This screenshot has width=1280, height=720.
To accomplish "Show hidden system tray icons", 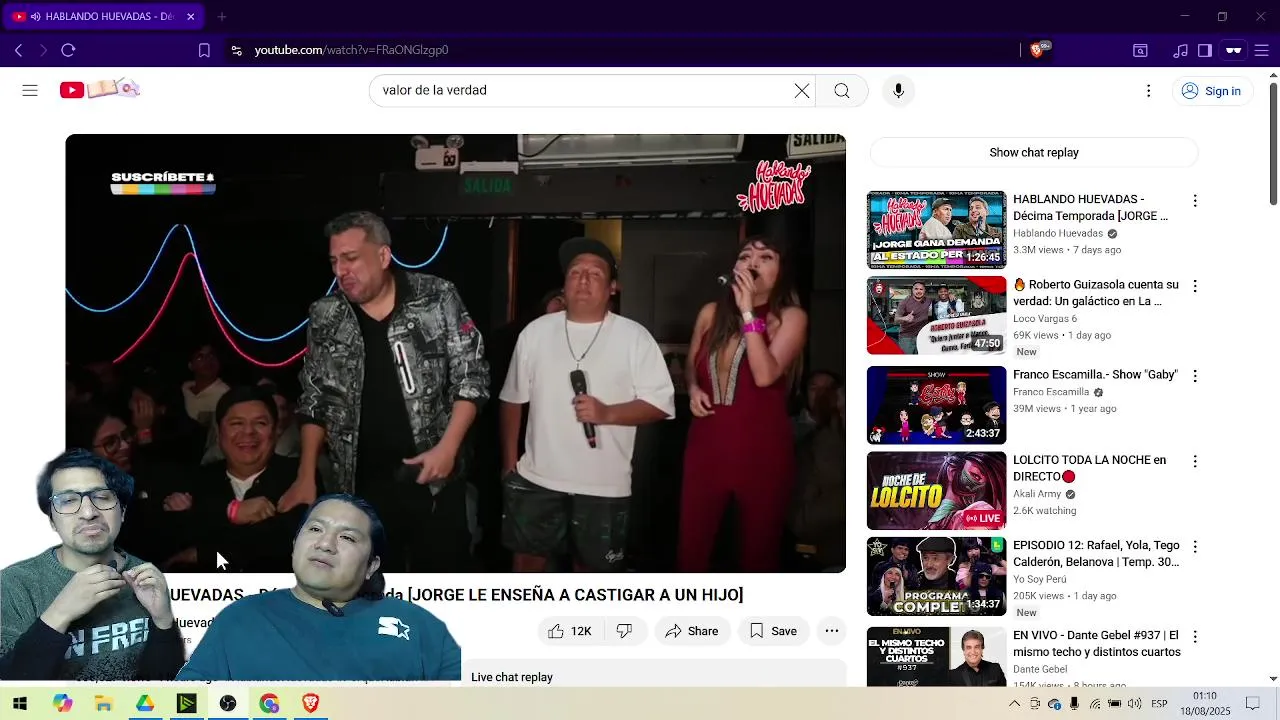I will pyautogui.click(x=1014, y=704).
